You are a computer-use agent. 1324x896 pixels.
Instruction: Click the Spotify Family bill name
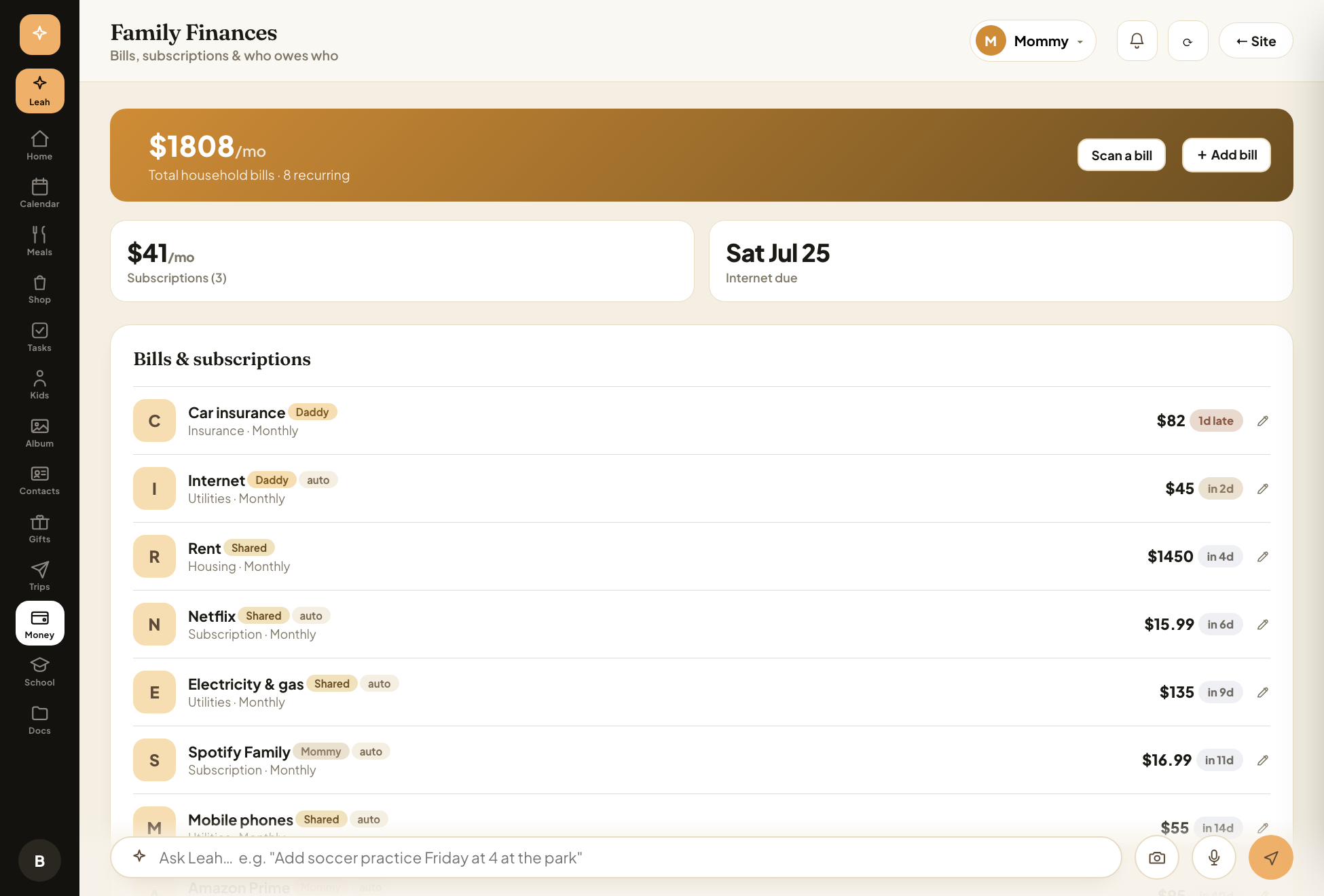click(239, 752)
